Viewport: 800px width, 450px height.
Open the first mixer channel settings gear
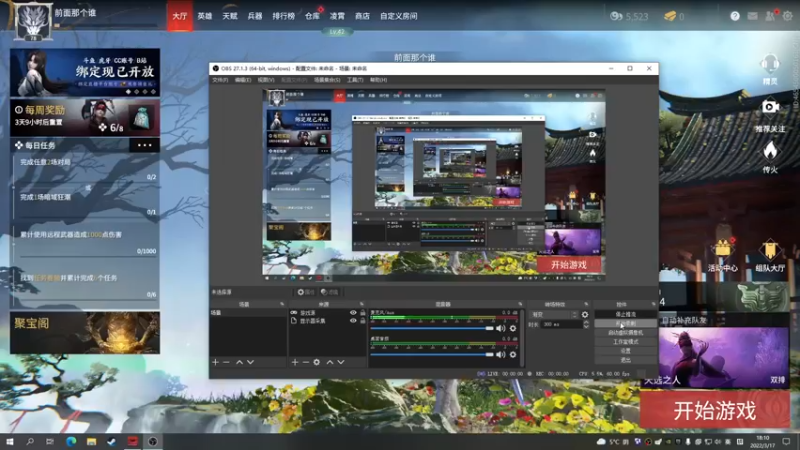click(513, 329)
